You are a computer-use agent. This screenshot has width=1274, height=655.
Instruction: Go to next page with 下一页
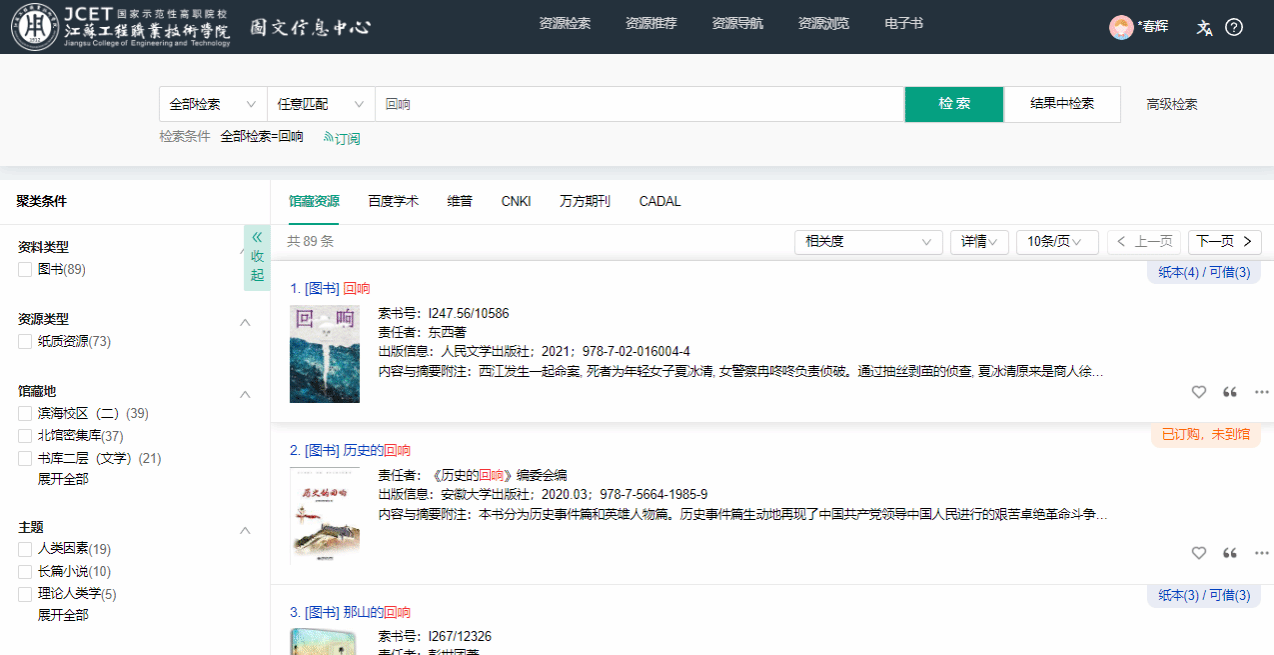tap(1224, 242)
